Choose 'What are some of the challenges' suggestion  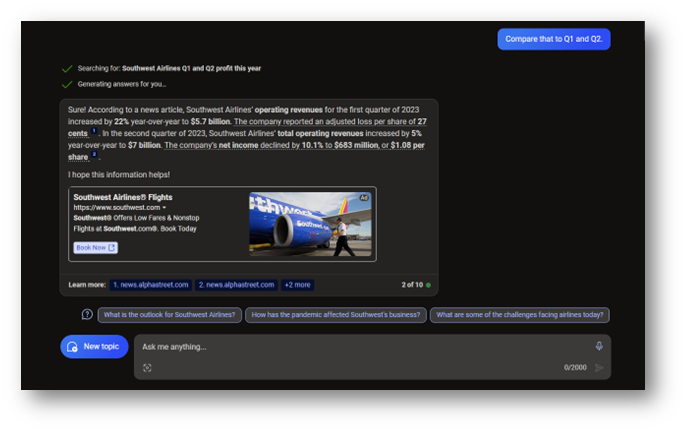[x=519, y=315]
